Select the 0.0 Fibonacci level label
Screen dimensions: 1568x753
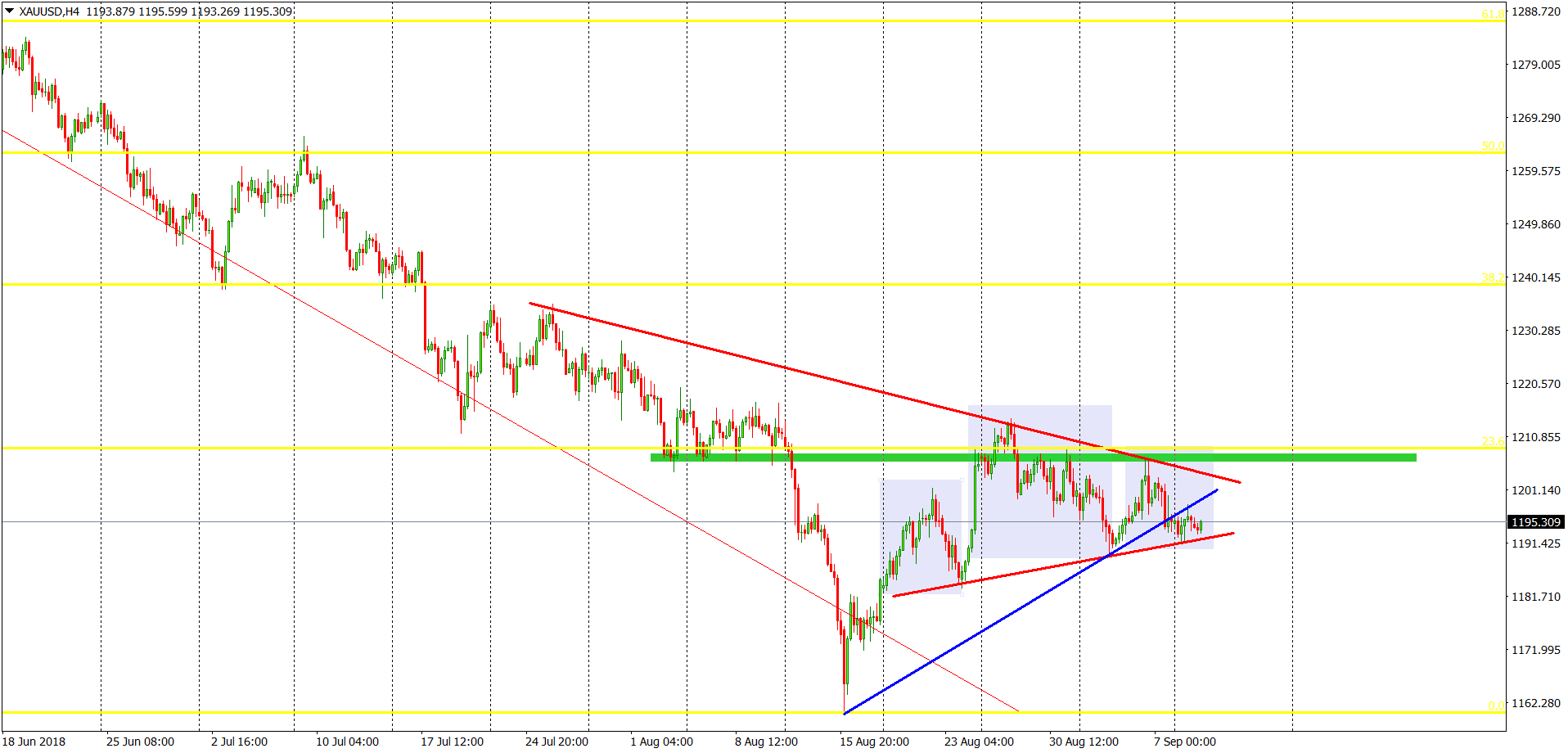pos(1496,706)
